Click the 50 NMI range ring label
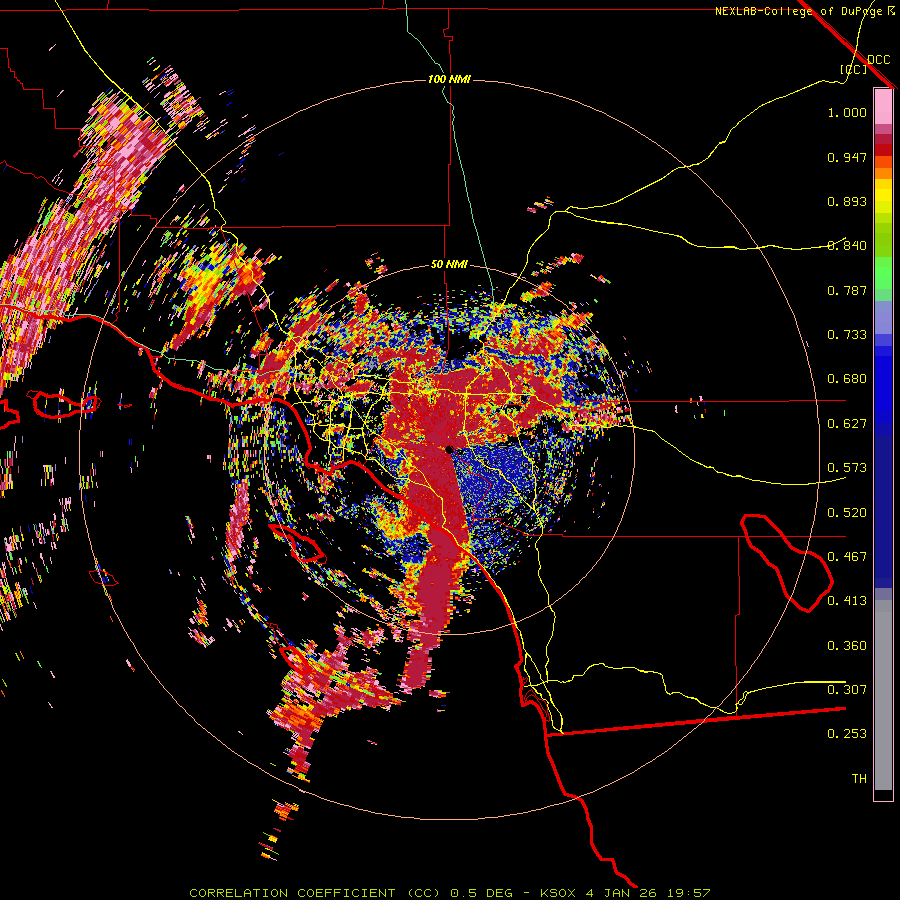 (x=449, y=265)
